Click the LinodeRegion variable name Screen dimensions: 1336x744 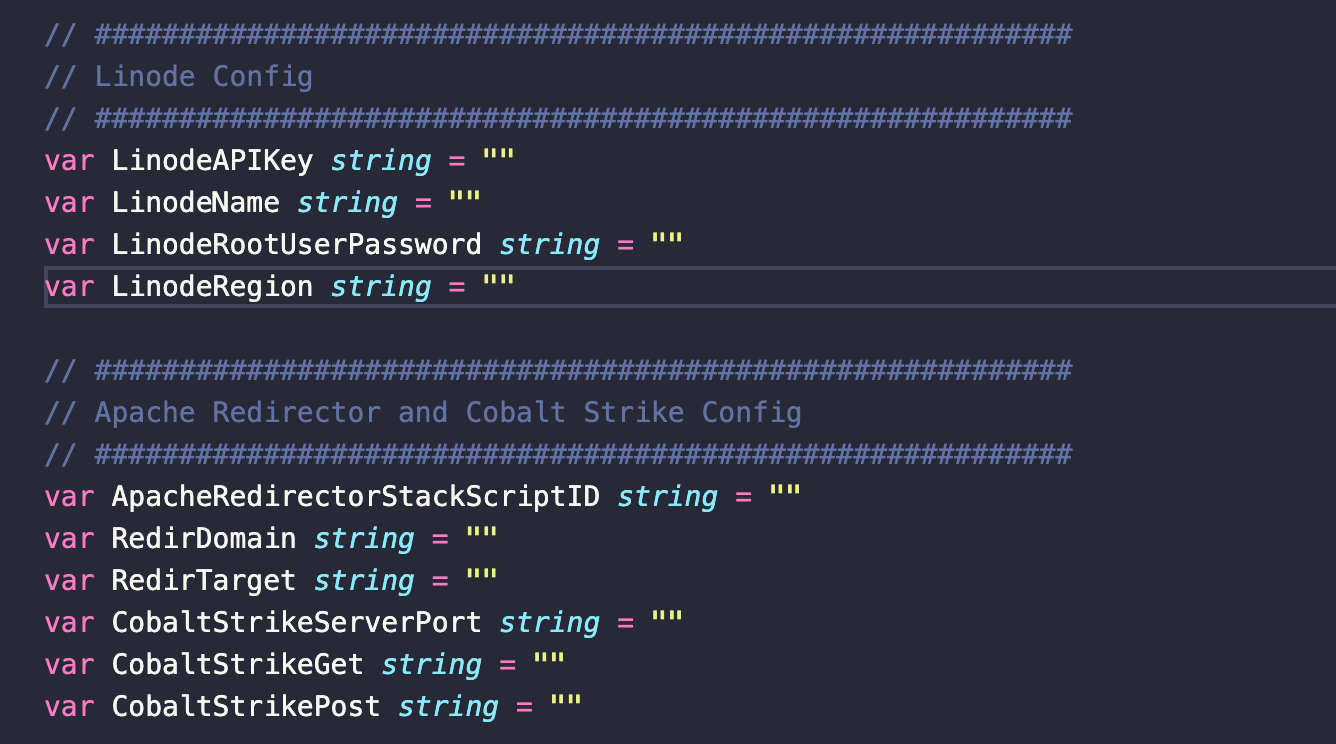pos(212,287)
